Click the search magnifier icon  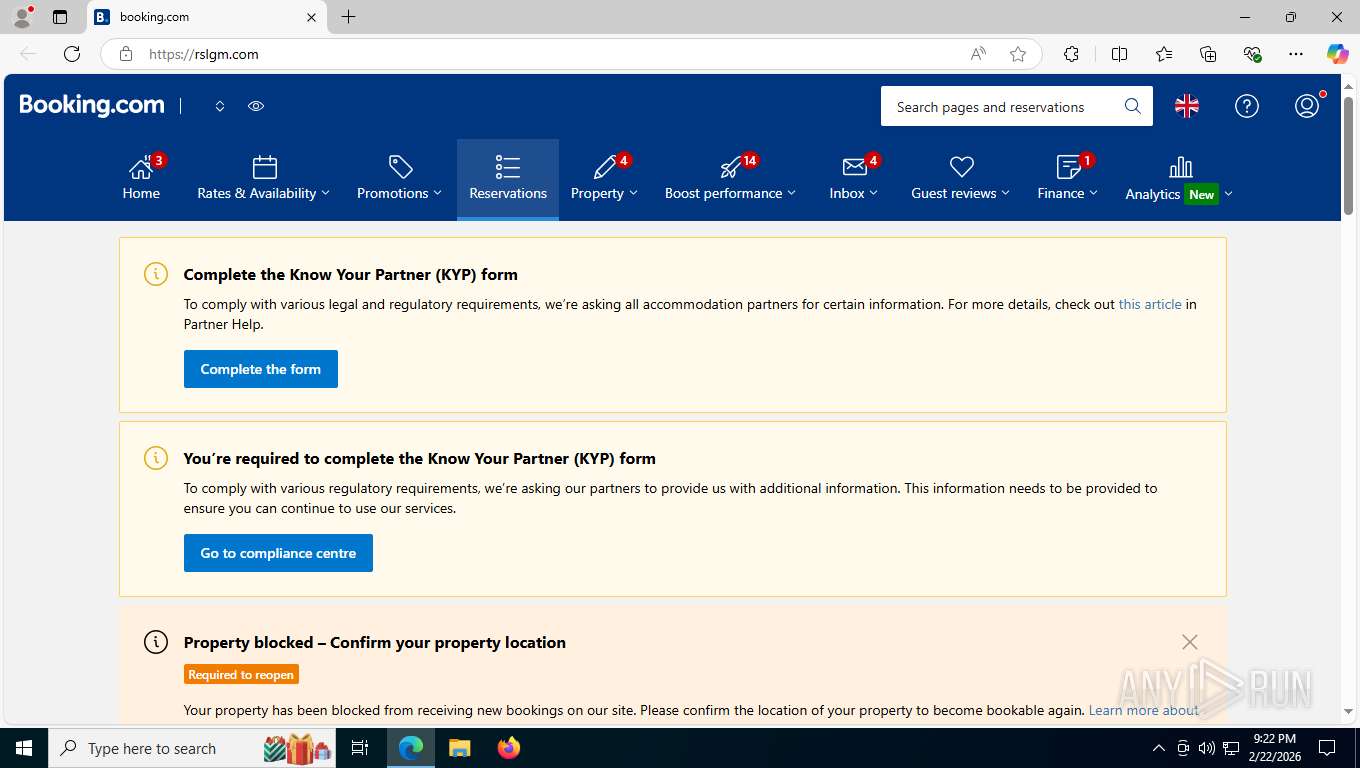click(1133, 106)
